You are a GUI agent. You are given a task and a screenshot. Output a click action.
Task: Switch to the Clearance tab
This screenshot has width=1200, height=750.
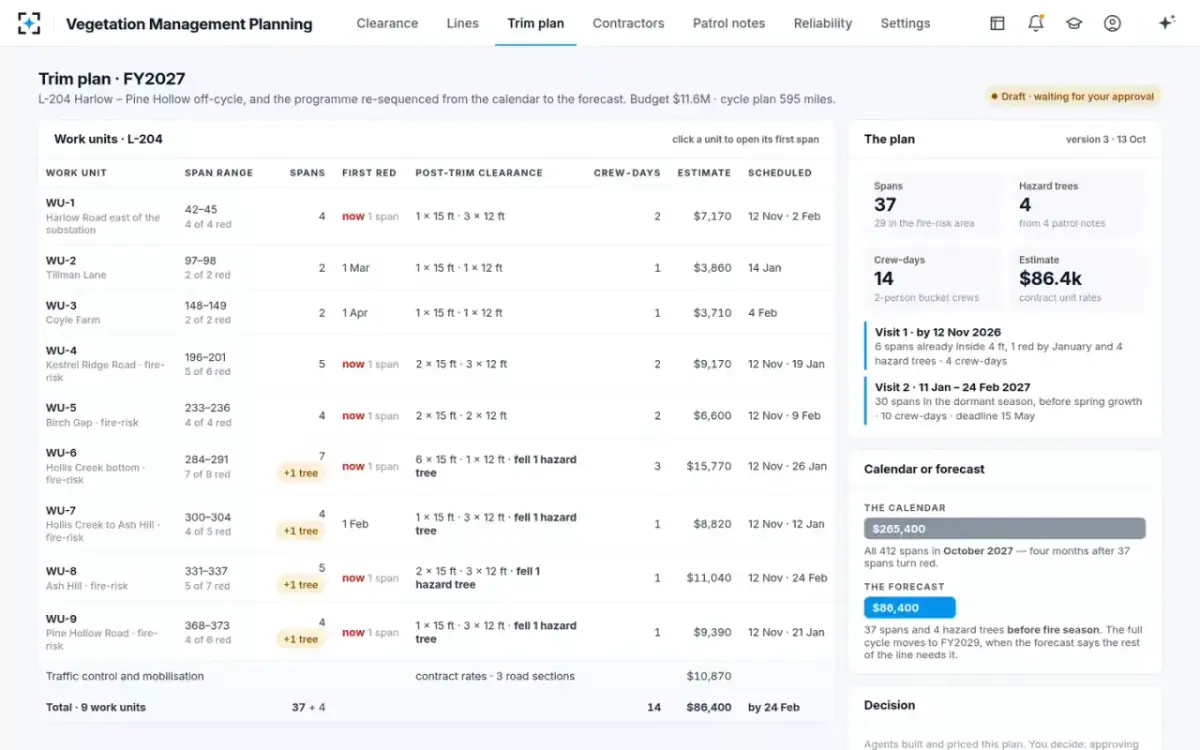coord(387,23)
